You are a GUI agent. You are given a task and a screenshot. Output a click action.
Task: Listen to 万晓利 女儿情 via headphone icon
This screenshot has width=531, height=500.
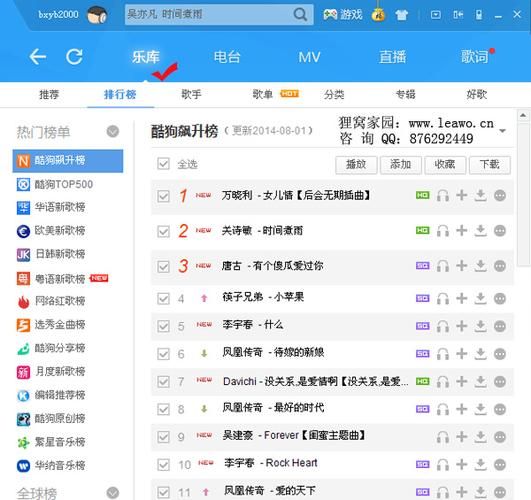pos(443,195)
